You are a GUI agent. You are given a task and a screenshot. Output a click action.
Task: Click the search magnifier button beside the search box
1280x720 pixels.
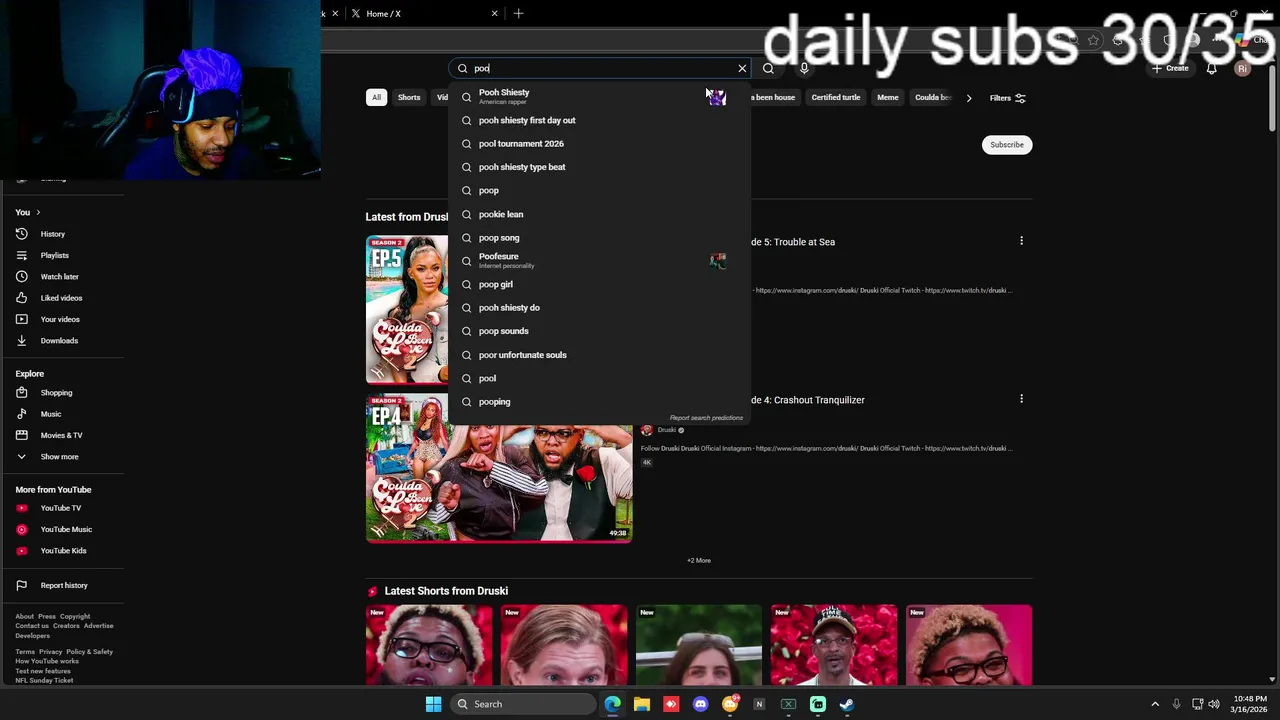[768, 68]
